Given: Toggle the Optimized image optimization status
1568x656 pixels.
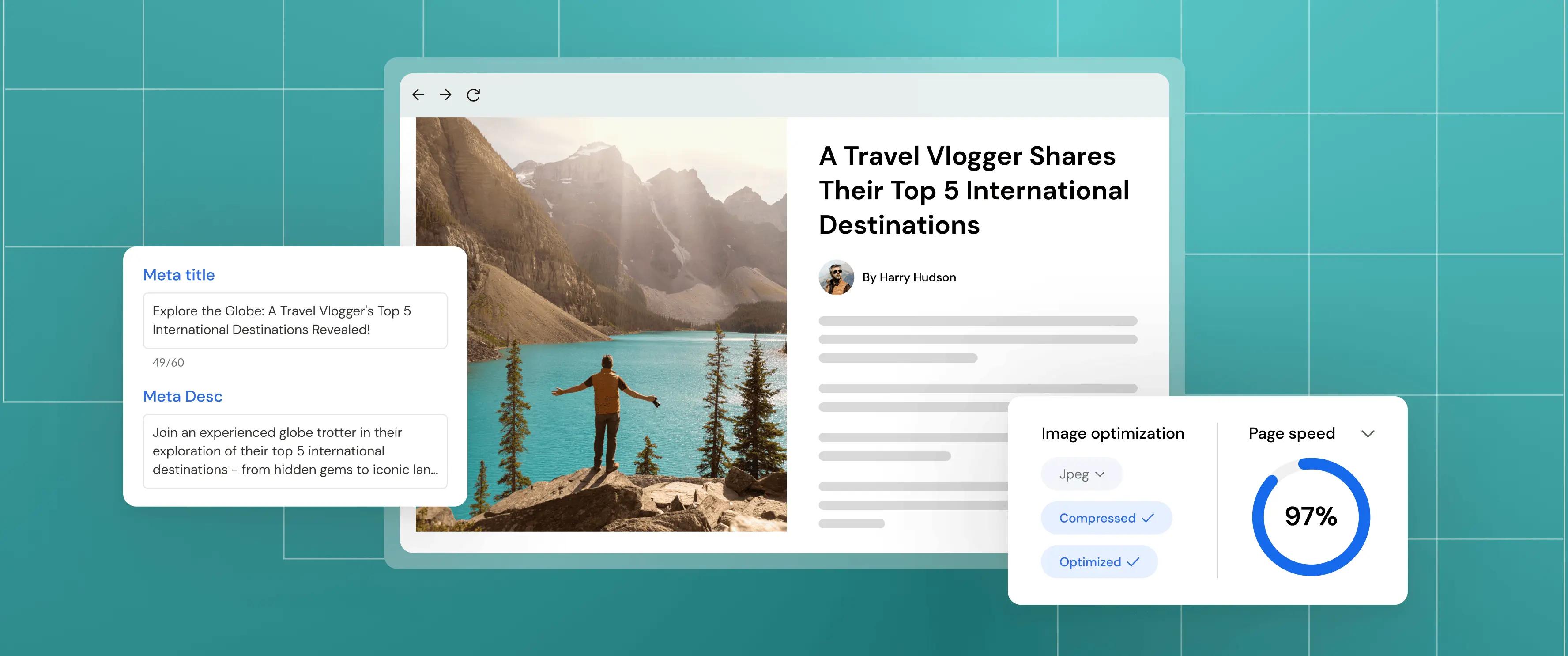Looking at the screenshot, I should [1099, 561].
